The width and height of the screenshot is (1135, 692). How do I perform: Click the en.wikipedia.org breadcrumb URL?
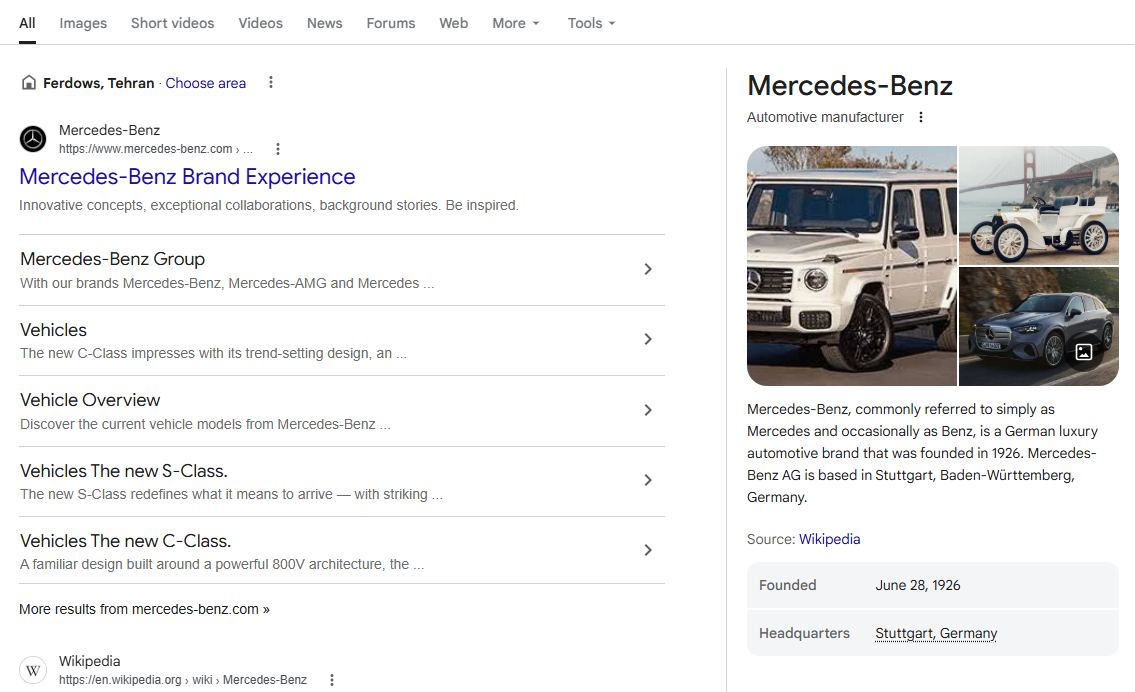[x=183, y=680]
